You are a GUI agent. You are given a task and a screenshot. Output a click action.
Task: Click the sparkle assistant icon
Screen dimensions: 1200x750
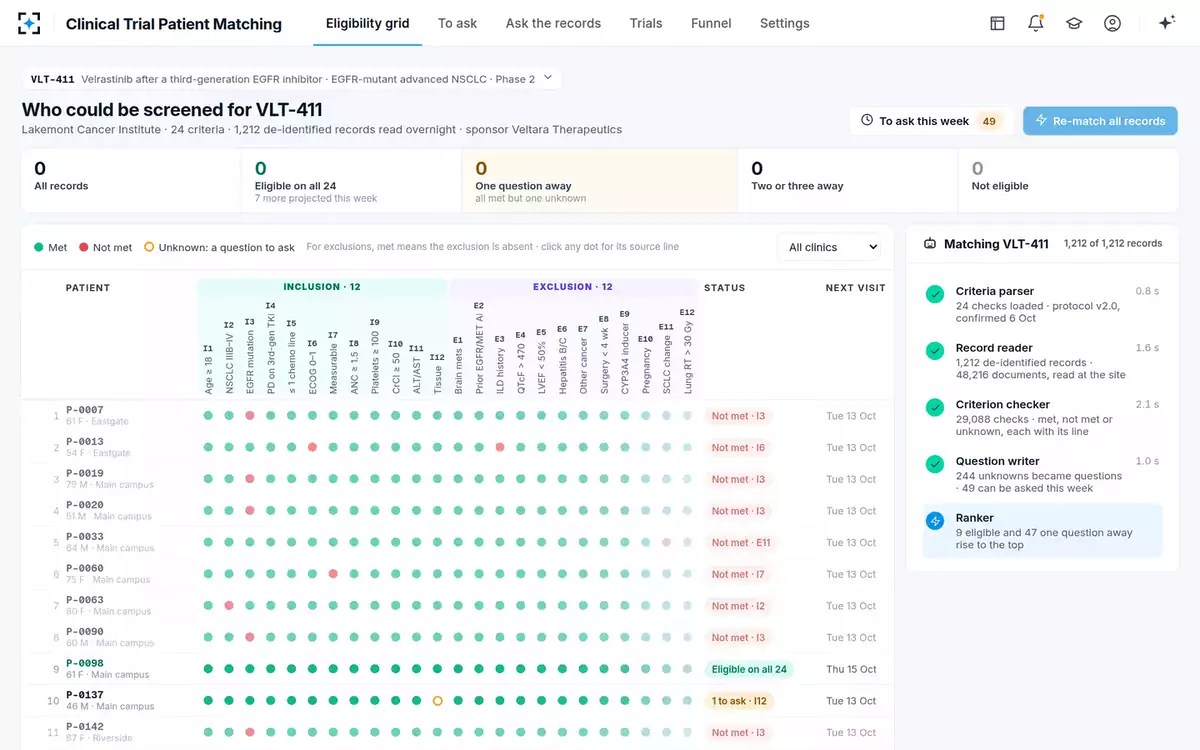pos(1166,23)
